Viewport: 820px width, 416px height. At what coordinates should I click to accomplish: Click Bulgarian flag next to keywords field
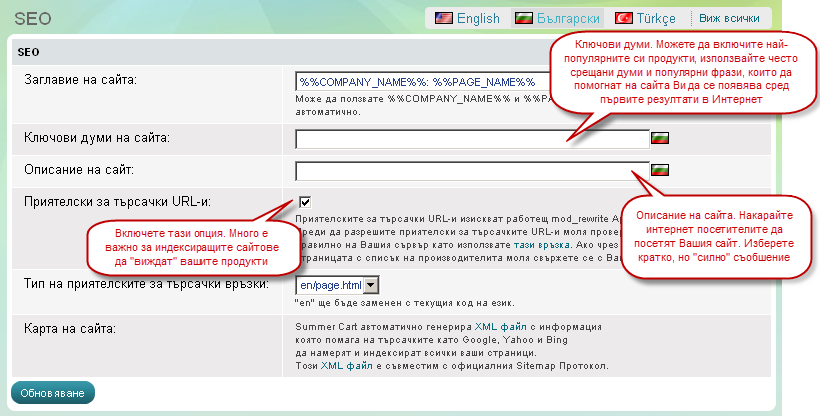[660, 137]
